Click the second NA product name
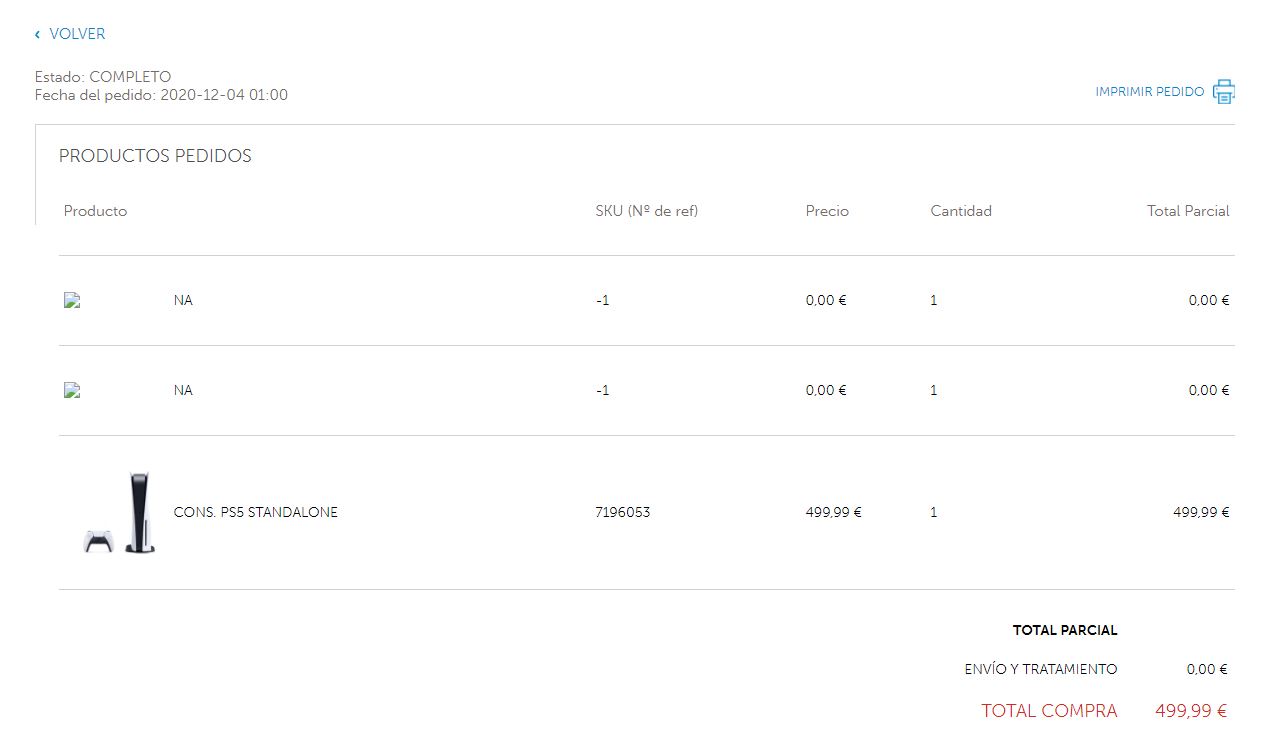 [183, 390]
